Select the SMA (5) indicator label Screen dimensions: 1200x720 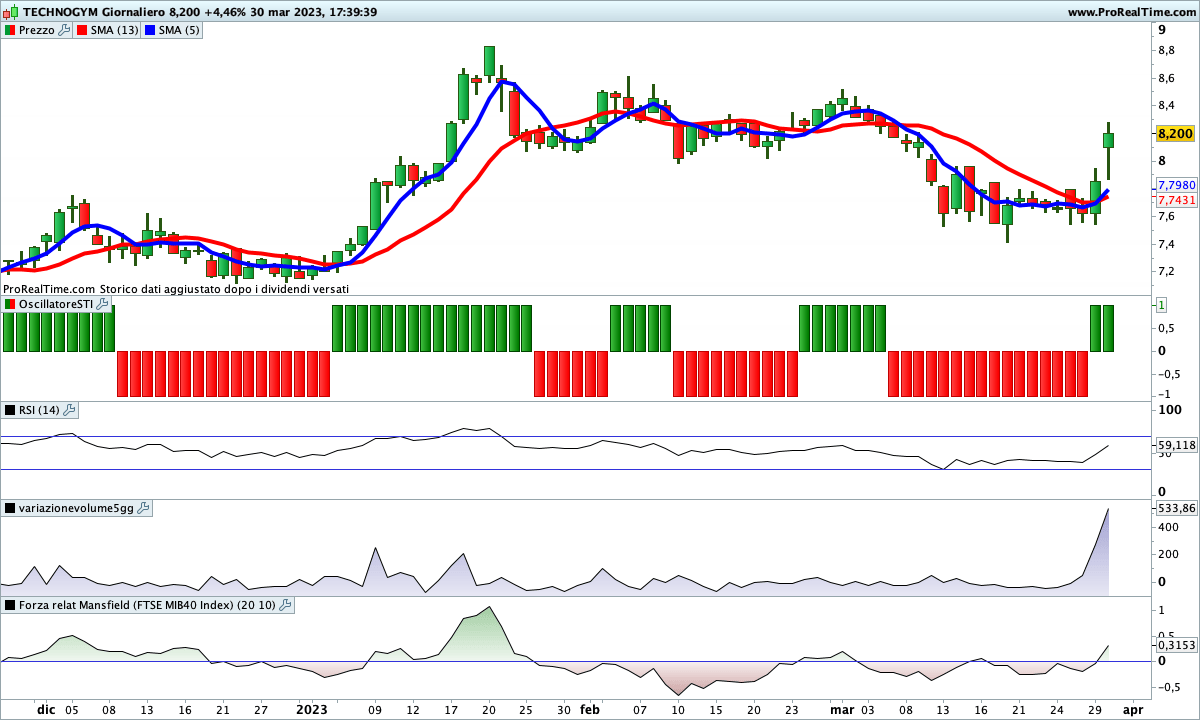[x=180, y=30]
